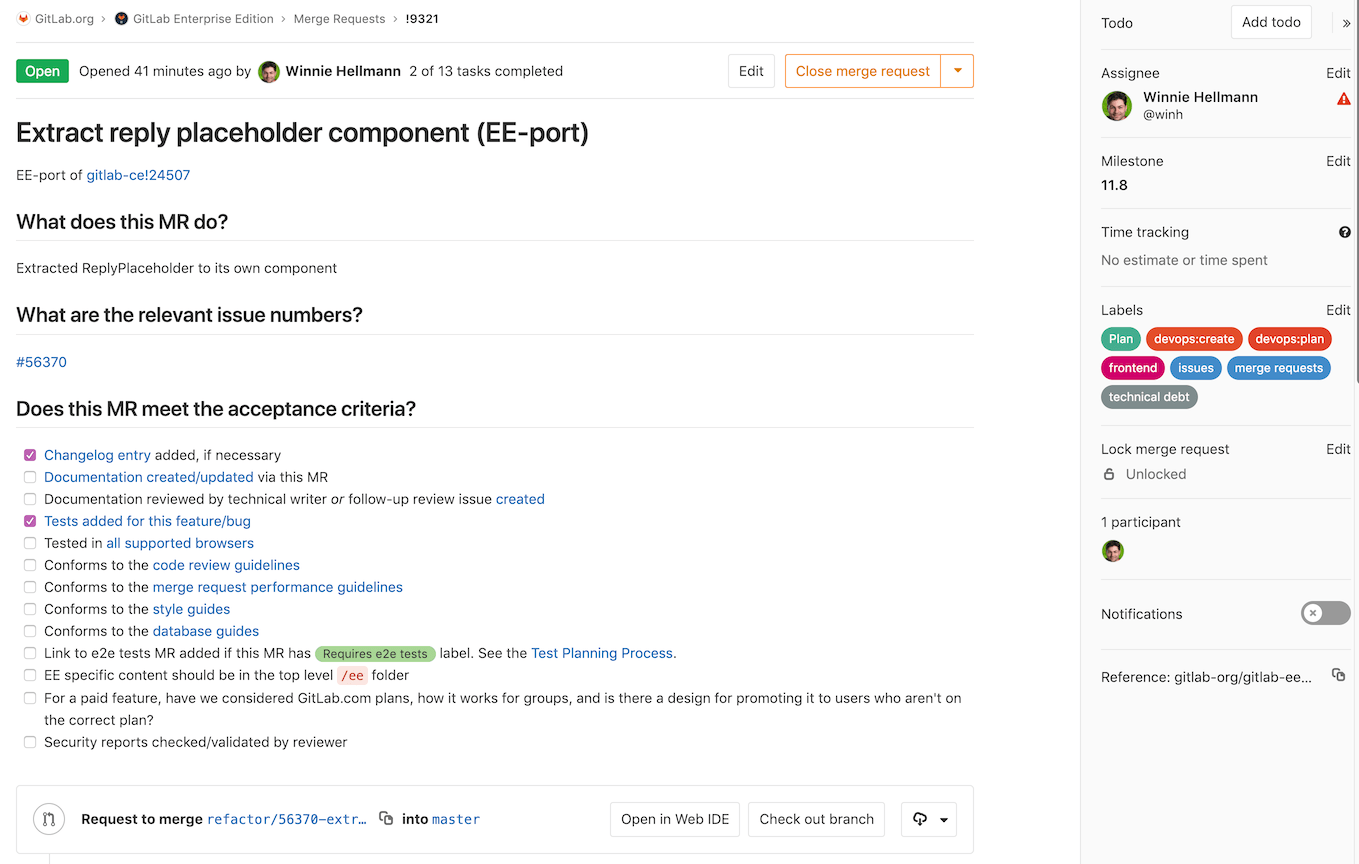
Task: Edit the Milestone in sidebar
Action: [x=1338, y=161]
